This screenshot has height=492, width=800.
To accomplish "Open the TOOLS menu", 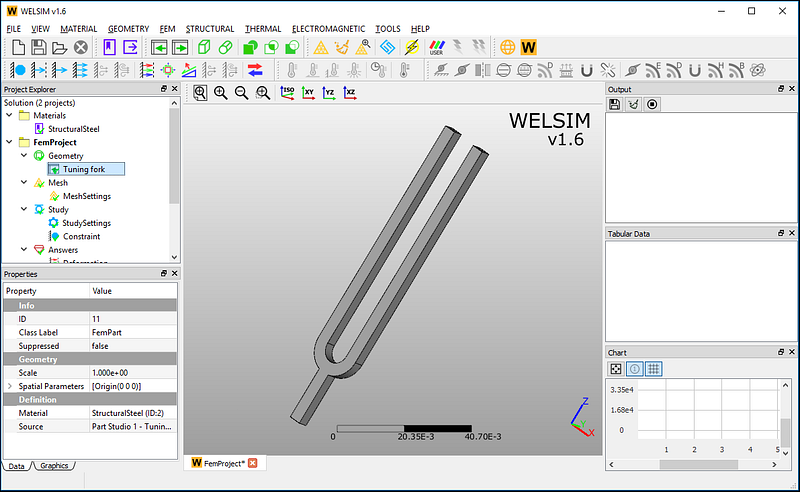I will click(388, 29).
